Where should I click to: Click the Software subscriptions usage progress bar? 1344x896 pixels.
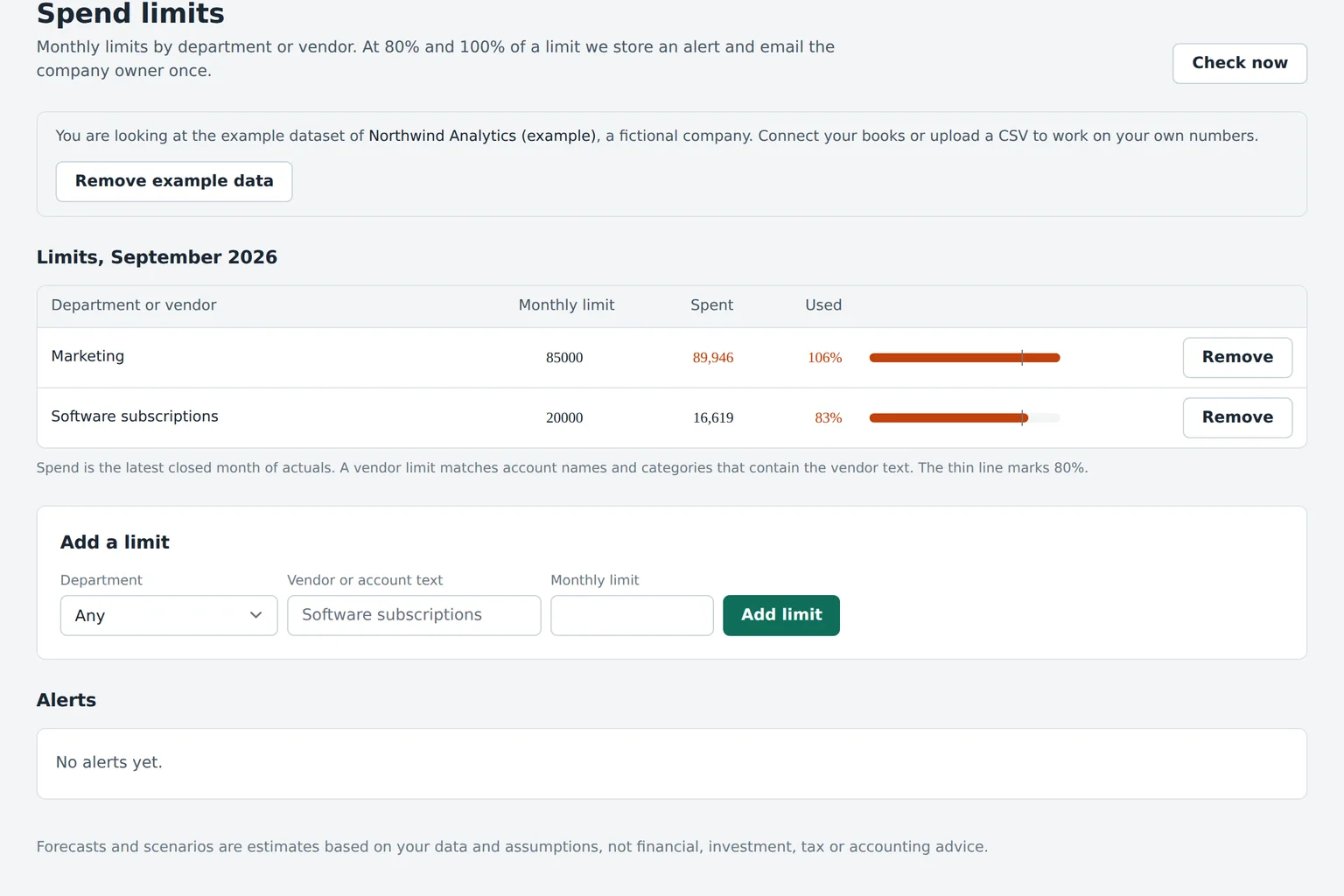pos(964,417)
